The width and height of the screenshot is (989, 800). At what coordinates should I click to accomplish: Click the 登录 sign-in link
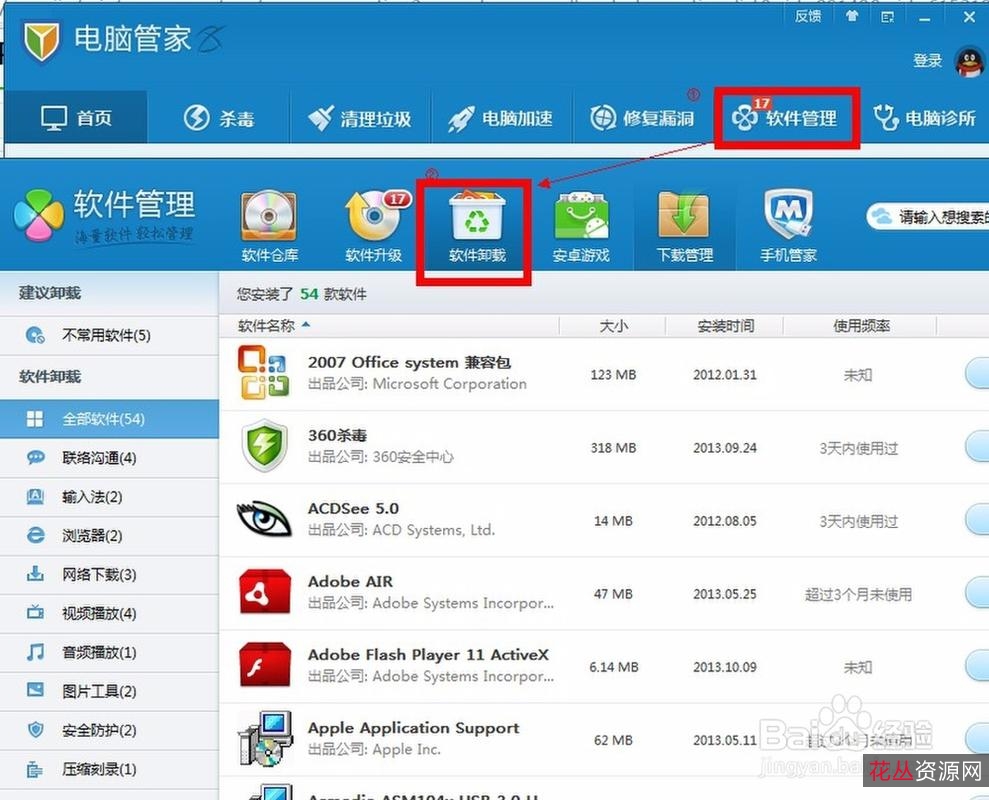[928, 61]
